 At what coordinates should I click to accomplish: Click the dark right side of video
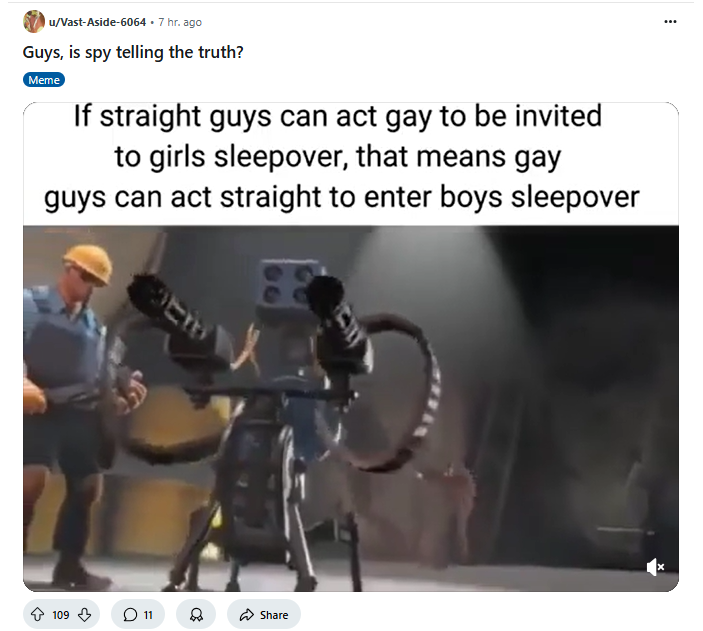pyautogui.click(x=583, y=381)
